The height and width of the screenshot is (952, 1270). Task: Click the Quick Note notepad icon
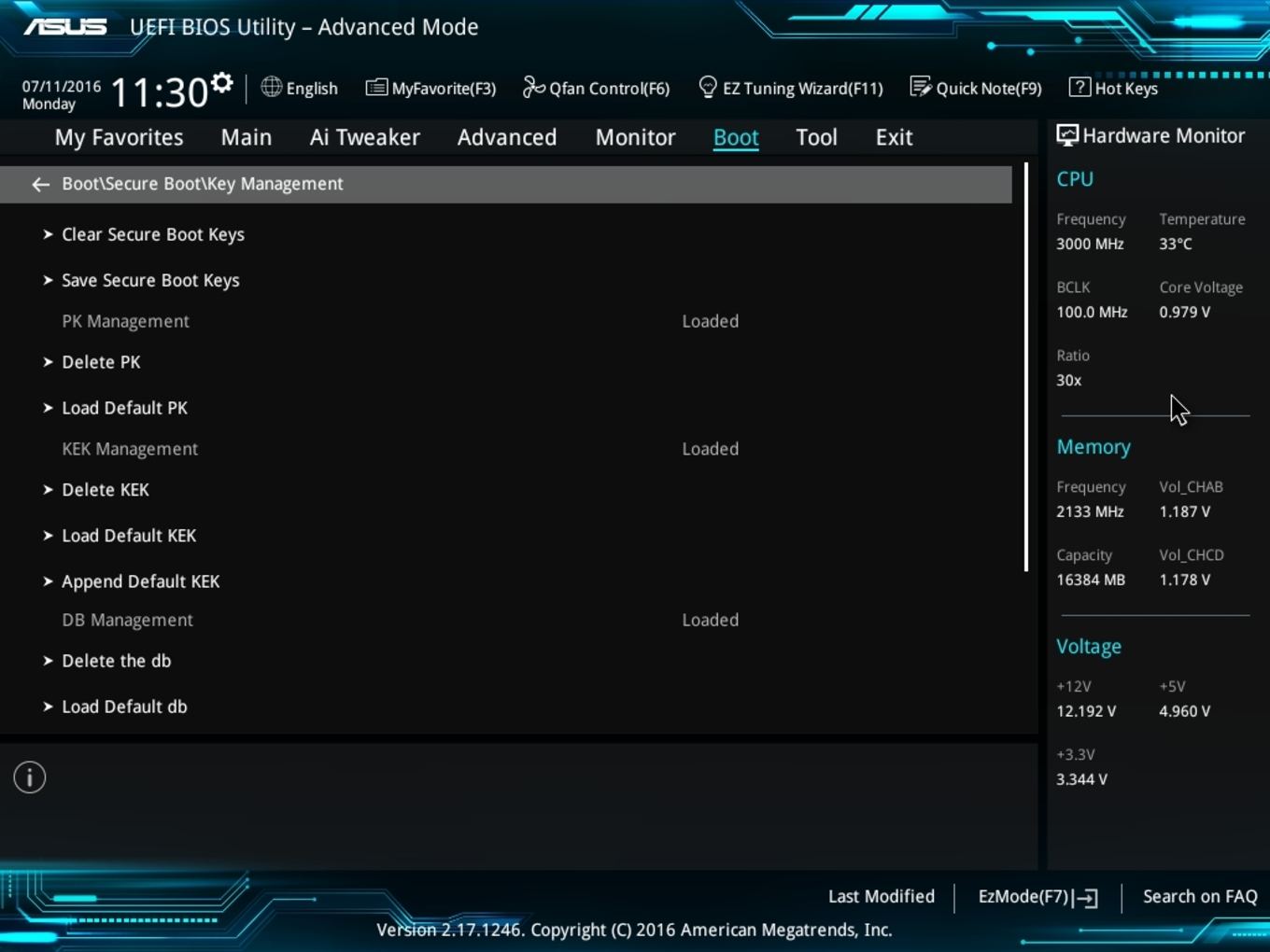coord(920,87)
